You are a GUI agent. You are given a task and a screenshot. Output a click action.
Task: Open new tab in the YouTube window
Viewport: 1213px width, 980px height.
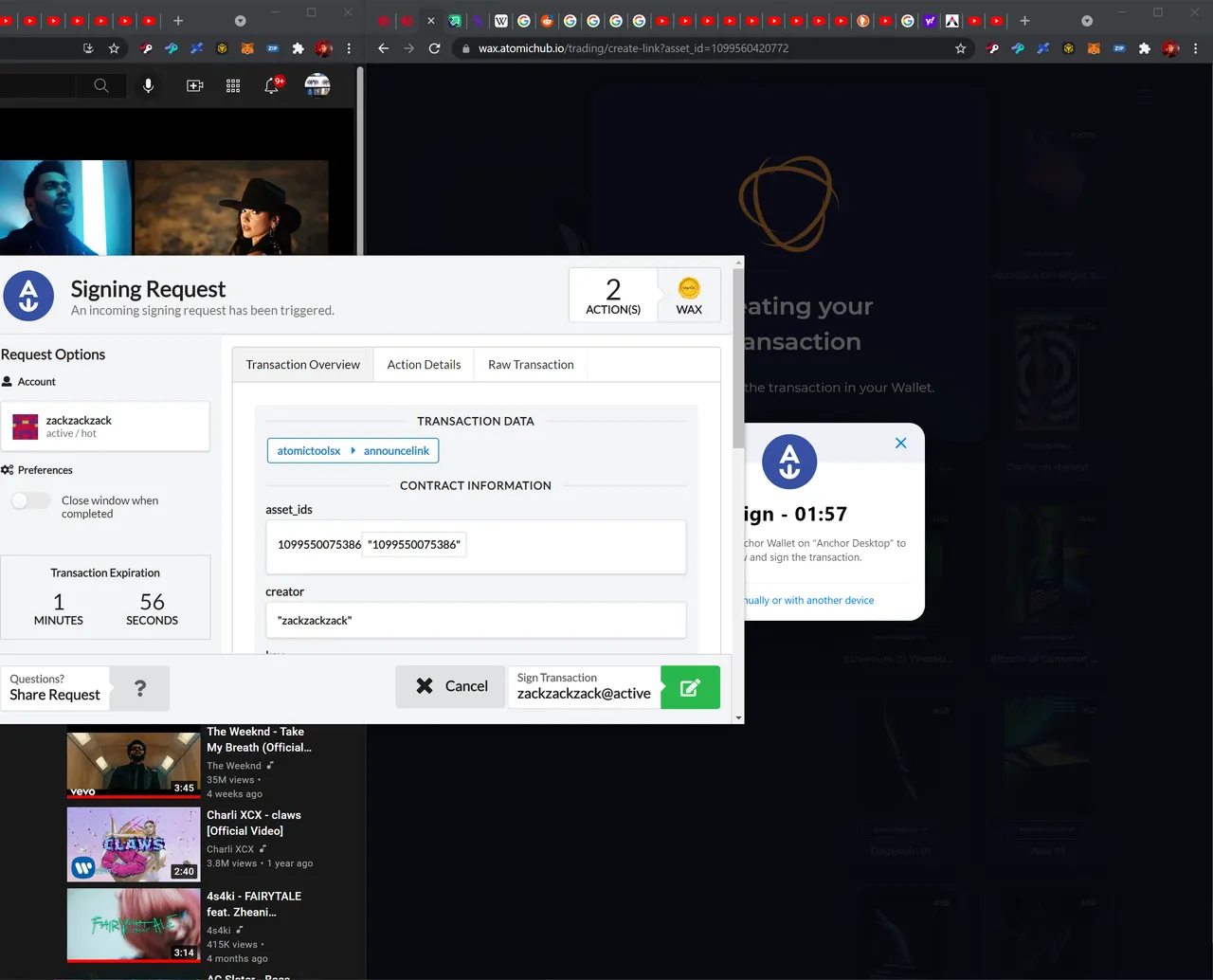(x=178, y=21)
